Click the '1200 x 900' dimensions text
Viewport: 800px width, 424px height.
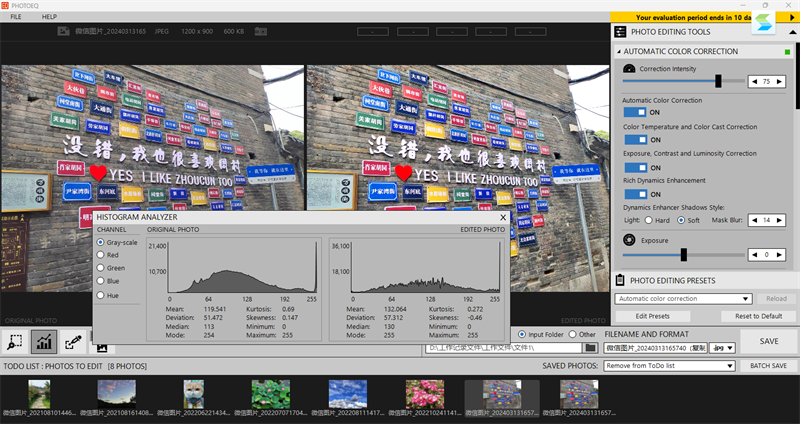click(197, 32)
